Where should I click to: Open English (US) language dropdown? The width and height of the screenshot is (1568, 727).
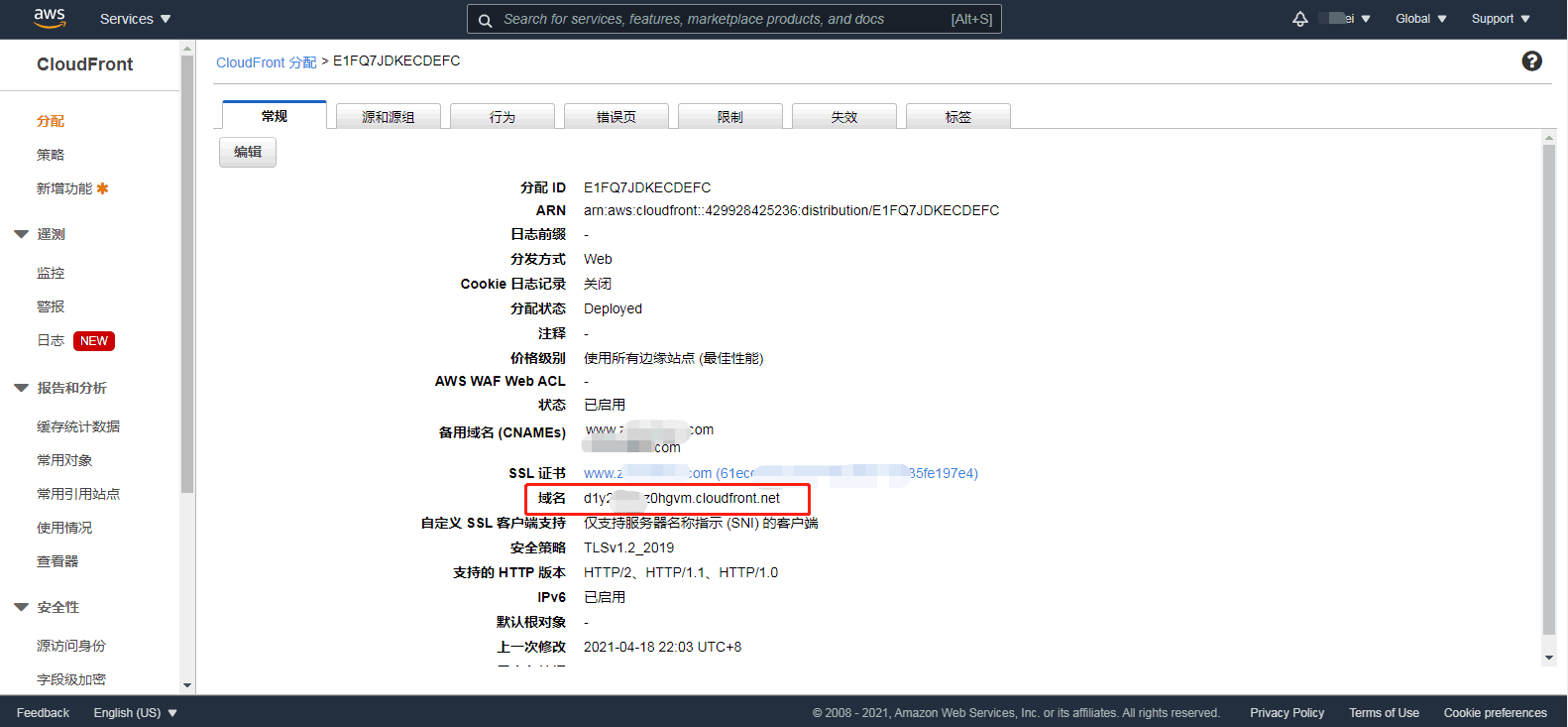point(136,713)
